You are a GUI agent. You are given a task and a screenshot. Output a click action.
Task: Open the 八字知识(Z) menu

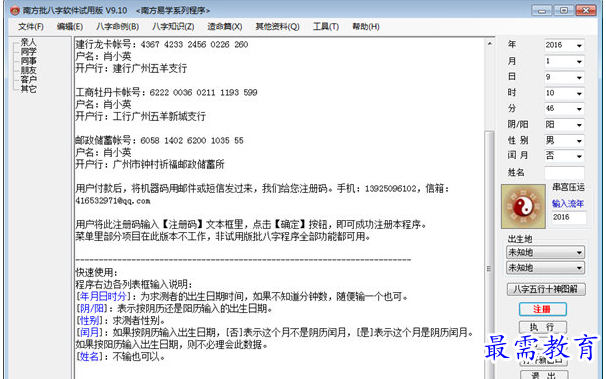coord(173,27)
